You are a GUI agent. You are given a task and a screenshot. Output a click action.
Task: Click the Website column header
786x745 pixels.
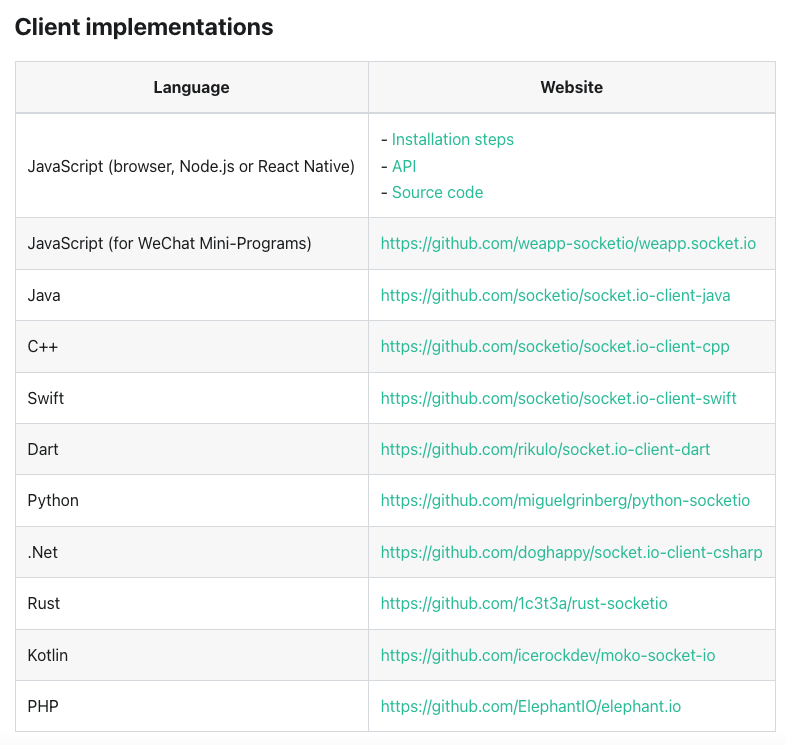[571, 87]
